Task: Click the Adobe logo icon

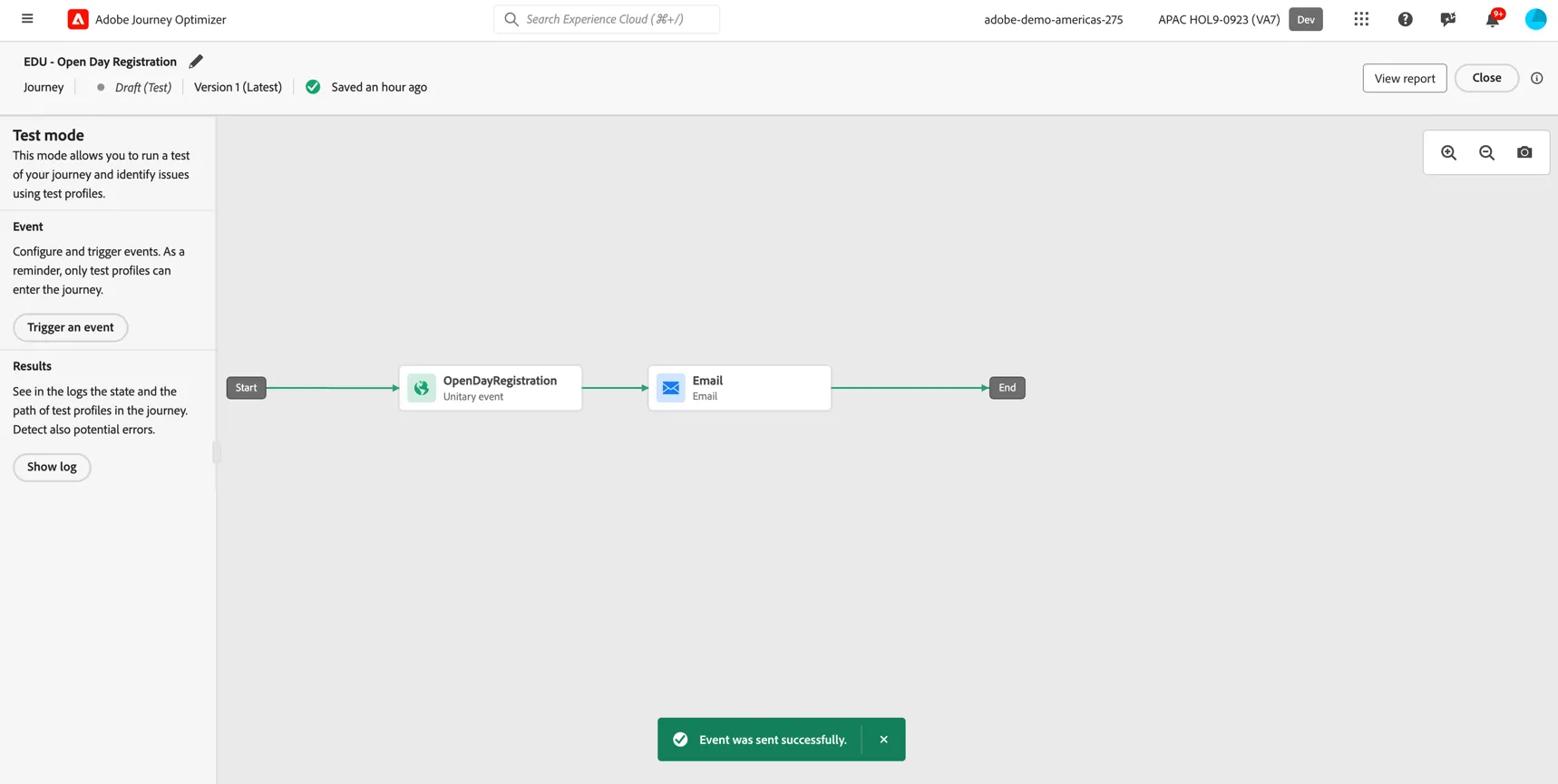Action: coord(78,19)
